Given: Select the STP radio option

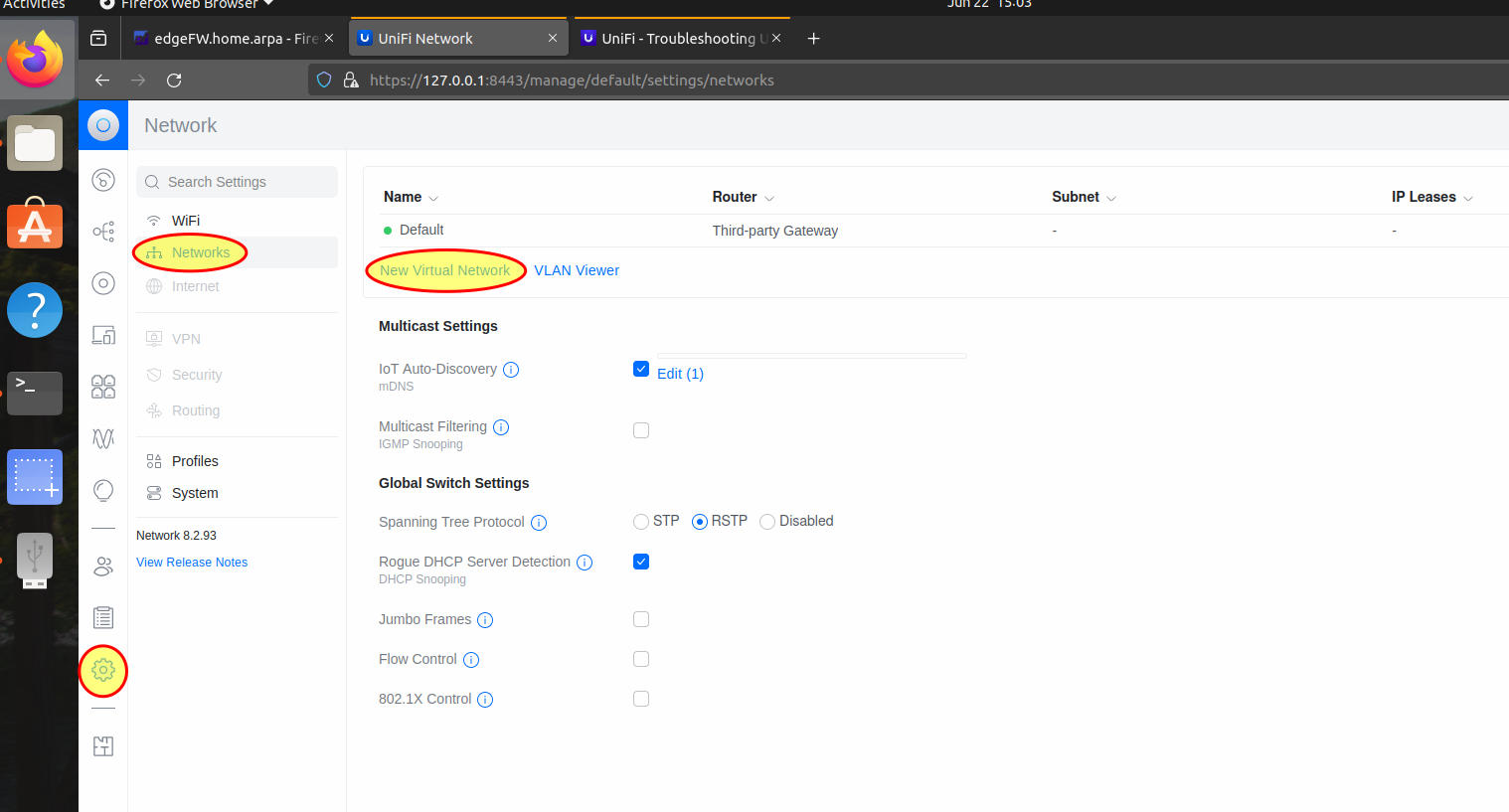Looking at the screenshot, I should coord(641,522).
